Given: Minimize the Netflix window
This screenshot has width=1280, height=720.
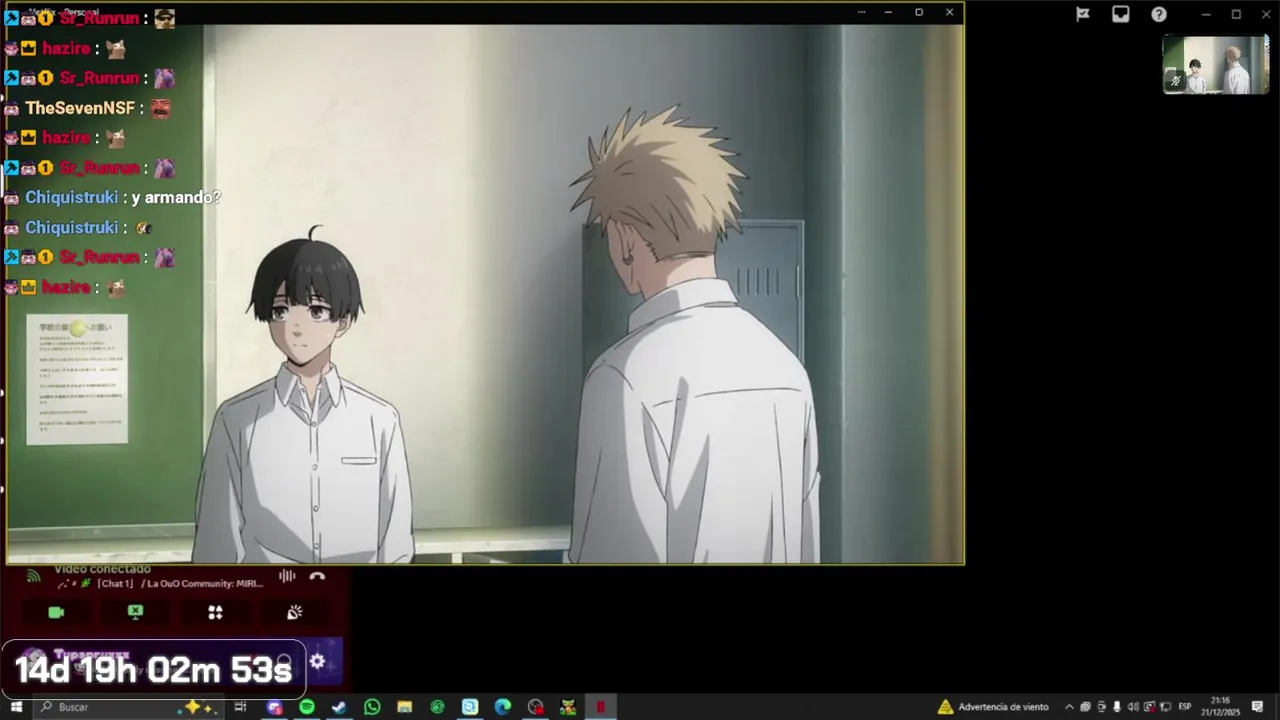Looking at the screenshot, I should pyautogui.click(x=888, y=12).
